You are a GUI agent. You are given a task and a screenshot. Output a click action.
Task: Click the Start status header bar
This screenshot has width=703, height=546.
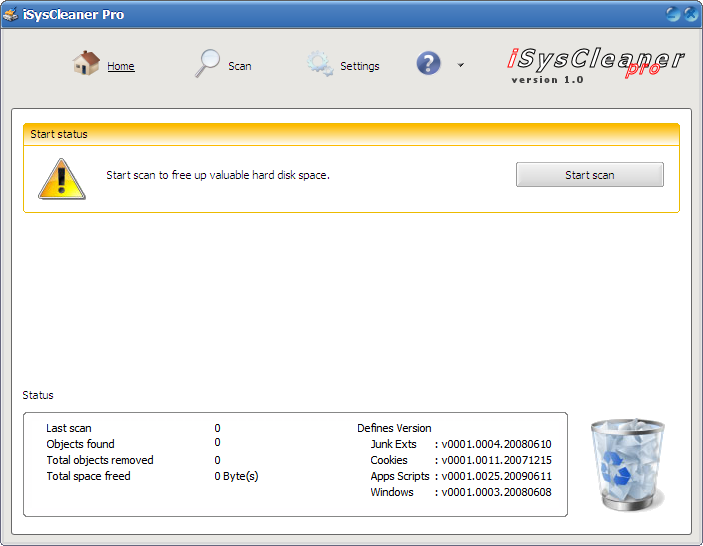[x=351, y=134]
